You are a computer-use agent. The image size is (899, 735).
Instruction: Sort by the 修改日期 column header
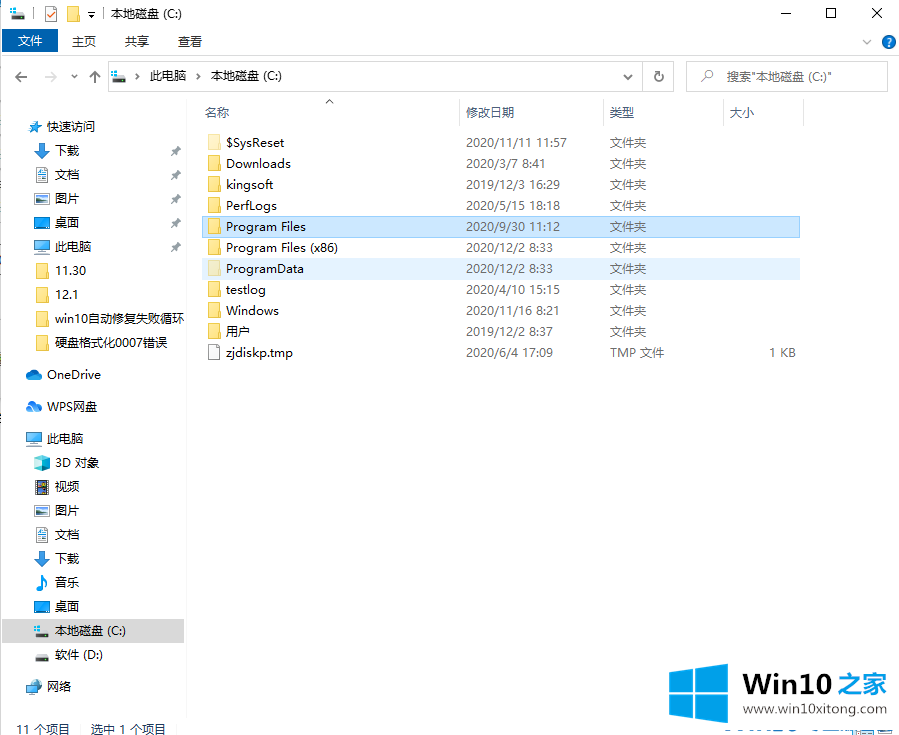tap(490, 112)
